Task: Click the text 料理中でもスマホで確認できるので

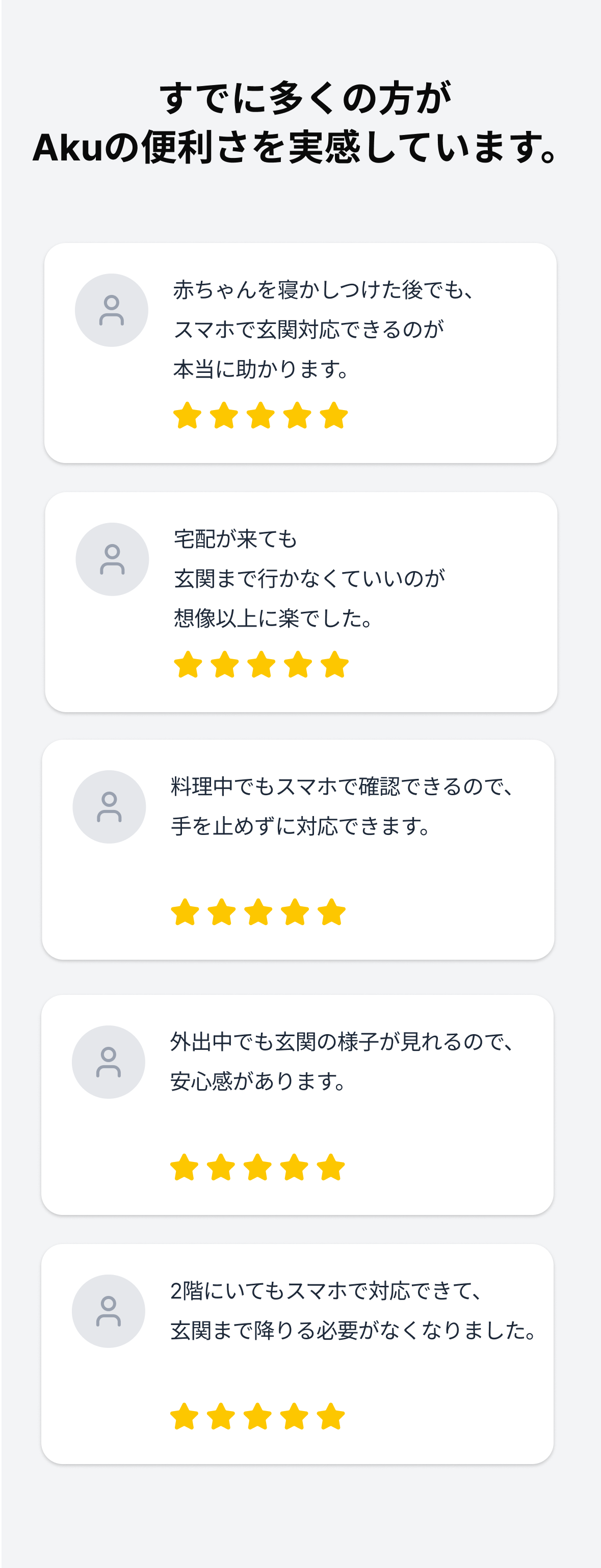Action: pyautogui.click(x=342, y=787)
